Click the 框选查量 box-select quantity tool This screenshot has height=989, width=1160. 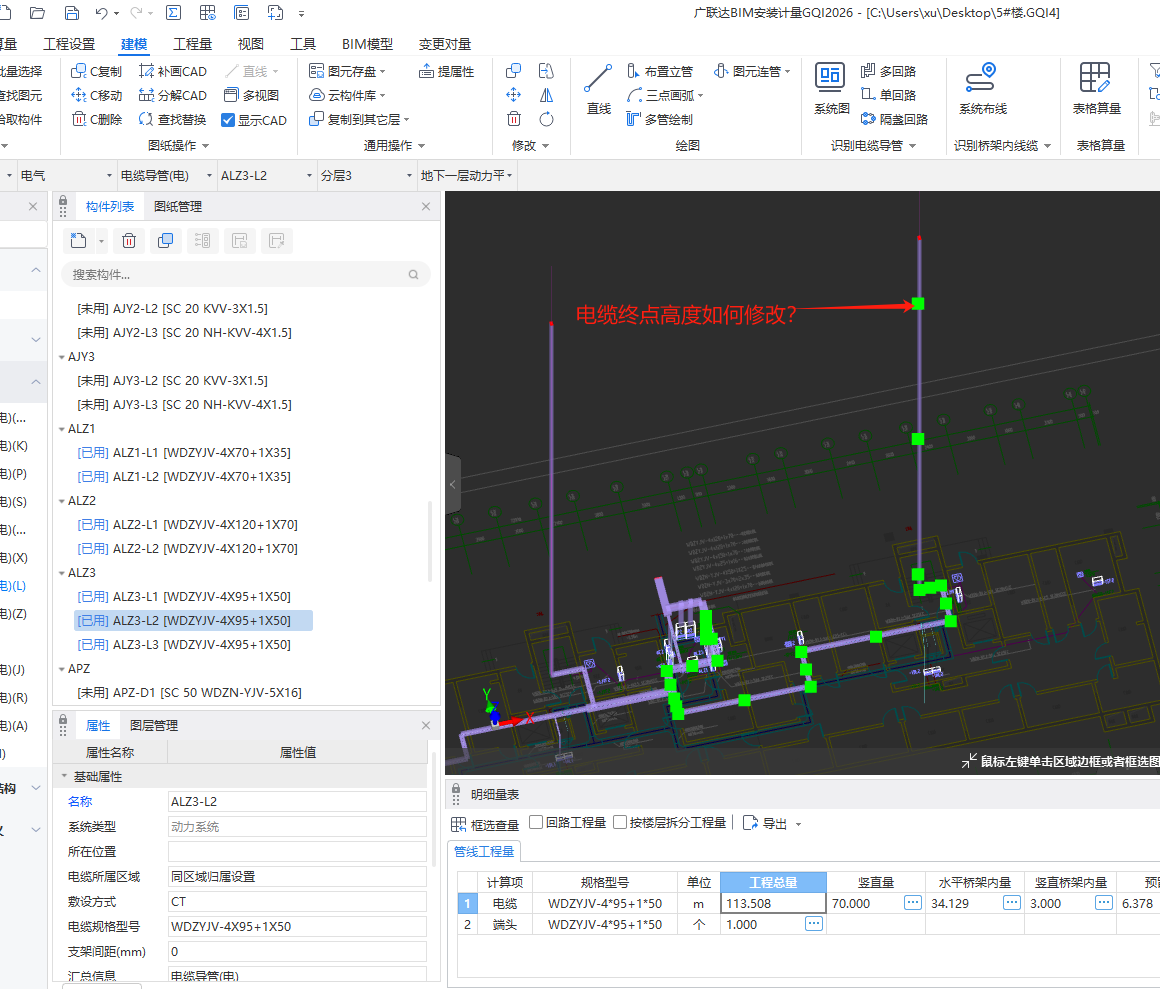coord(485,823)
